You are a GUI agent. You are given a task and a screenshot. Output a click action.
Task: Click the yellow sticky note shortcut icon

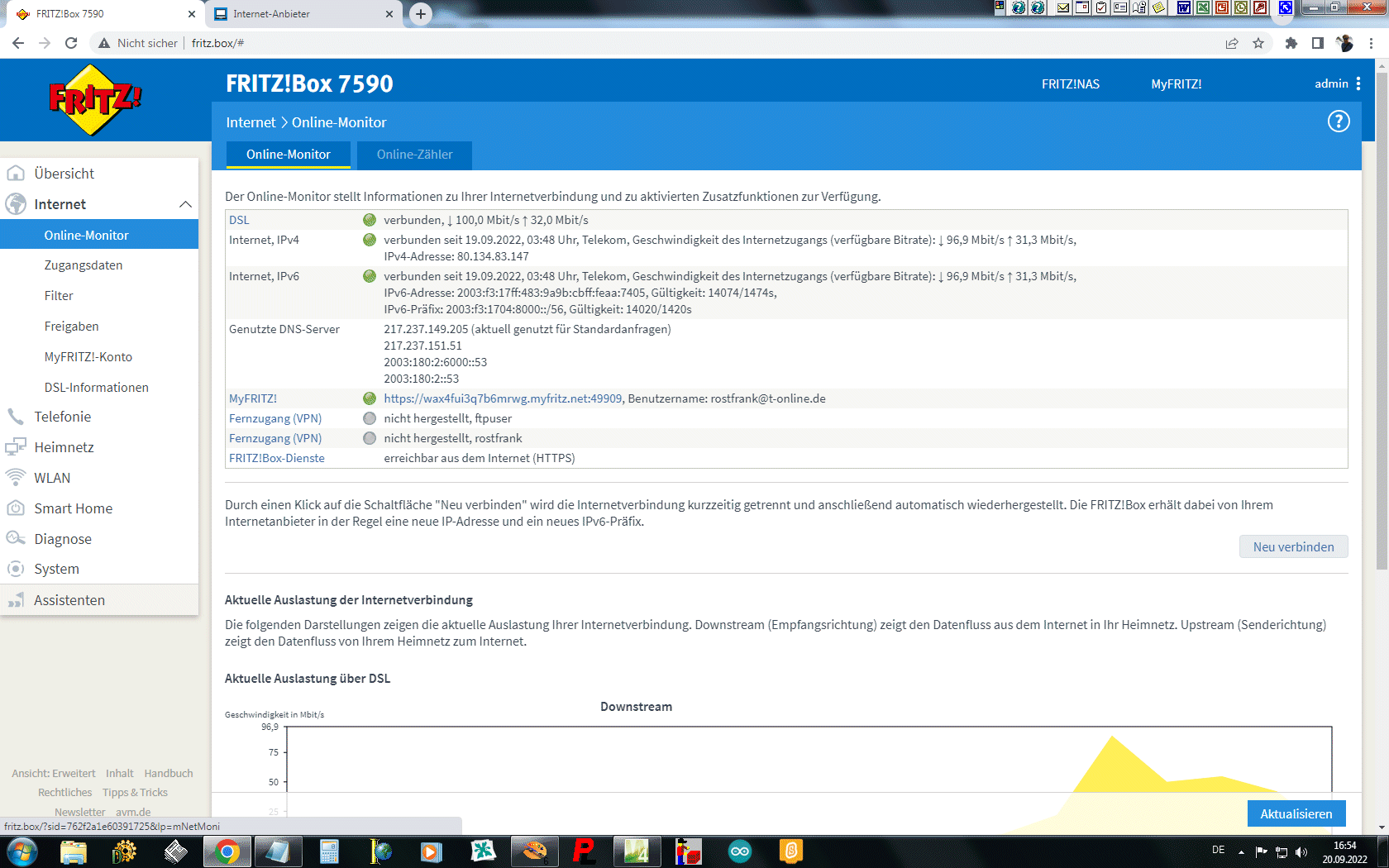[x=1160, y=7]
